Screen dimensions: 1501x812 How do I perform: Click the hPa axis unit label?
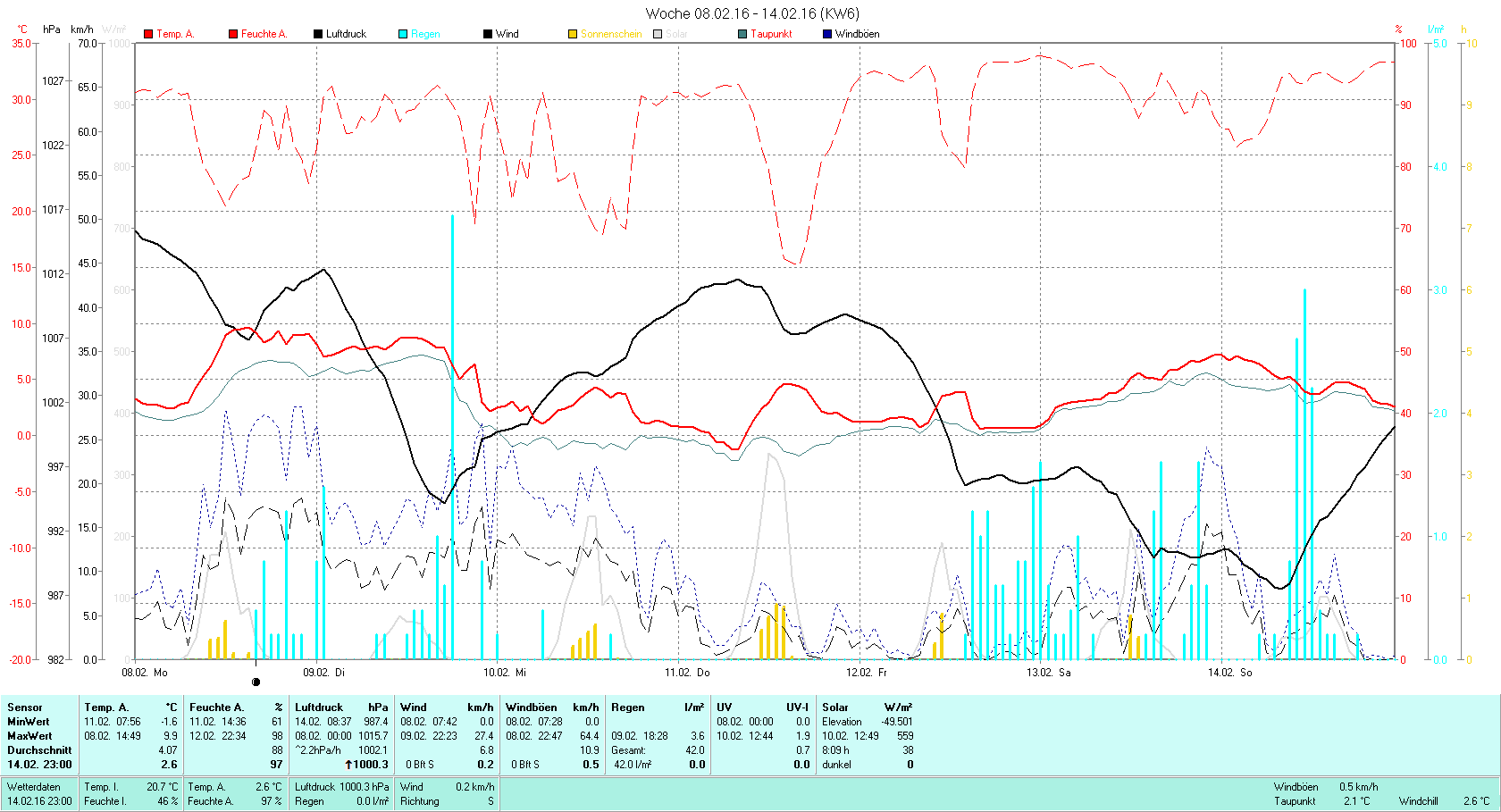pyautogui.click(x=52, y=29)
